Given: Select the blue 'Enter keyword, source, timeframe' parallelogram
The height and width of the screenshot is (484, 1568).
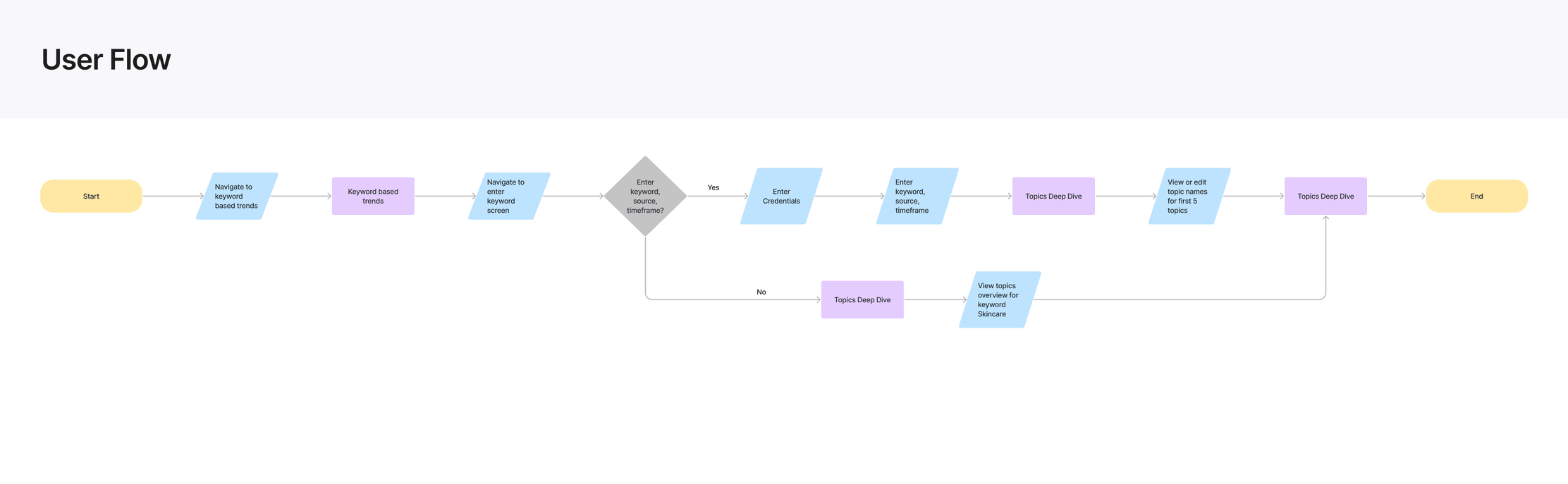Looking at the screenshot, I should (x=917, y=196).
